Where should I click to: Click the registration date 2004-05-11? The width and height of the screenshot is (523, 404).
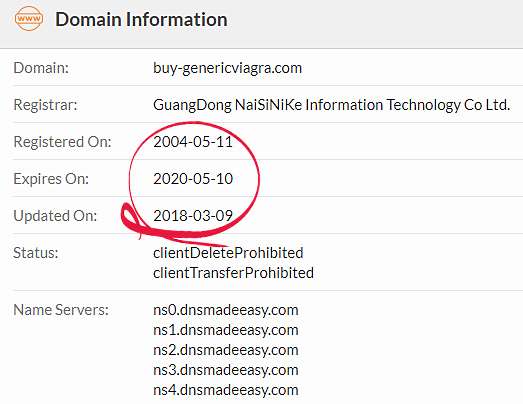pyautogui.click(x=193, y=142)
